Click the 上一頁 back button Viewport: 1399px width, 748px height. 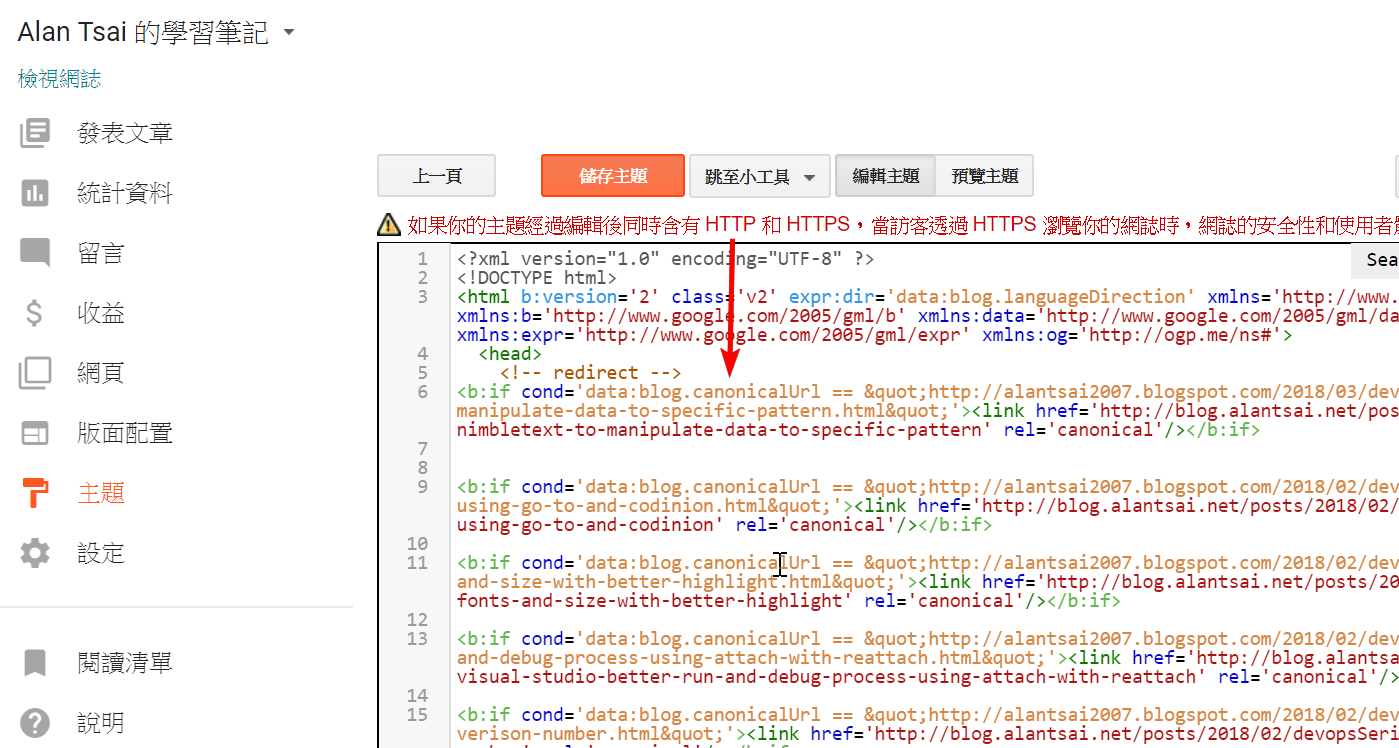point(437,176)
